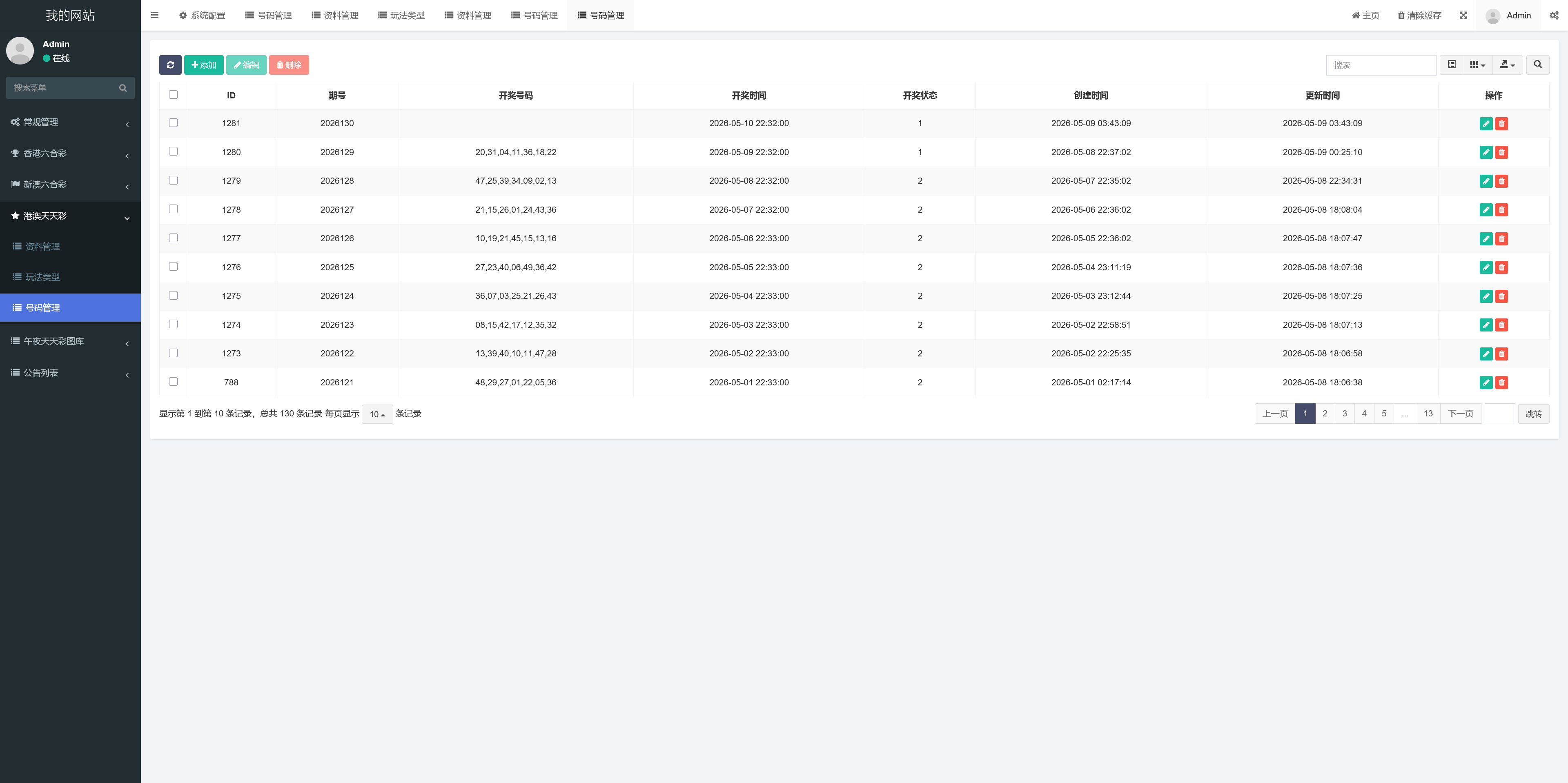The width and height of the screenshot is (1568, 783).
Task: Delete row ID 1278 with trash icon
Action: 1502,210
